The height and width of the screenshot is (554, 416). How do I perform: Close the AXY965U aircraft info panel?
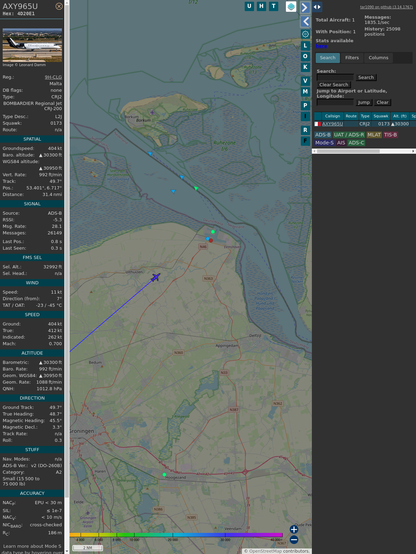pyautogui.click(x=59, y=6)
